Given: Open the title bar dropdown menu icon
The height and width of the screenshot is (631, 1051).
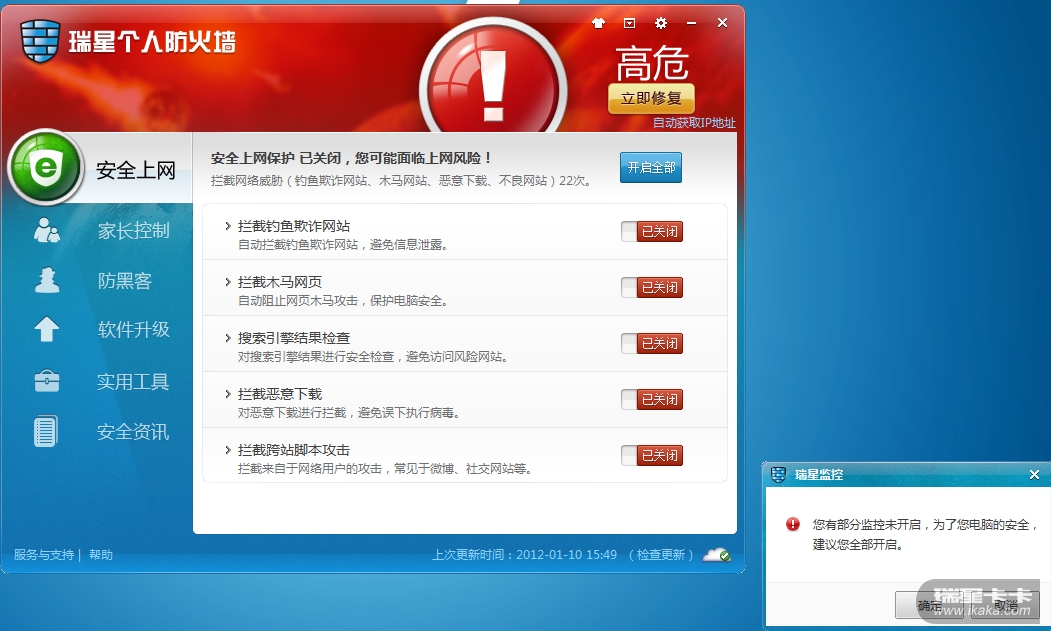Looking at the screenshot, I should coord(629,23).
